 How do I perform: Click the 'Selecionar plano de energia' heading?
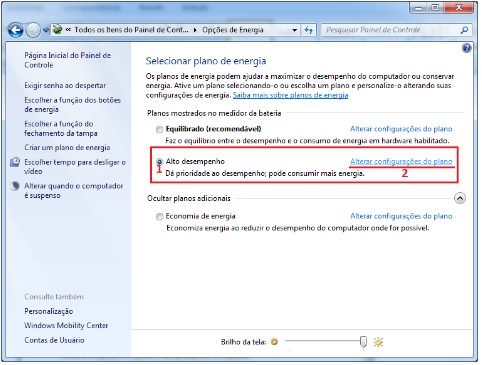206,61
